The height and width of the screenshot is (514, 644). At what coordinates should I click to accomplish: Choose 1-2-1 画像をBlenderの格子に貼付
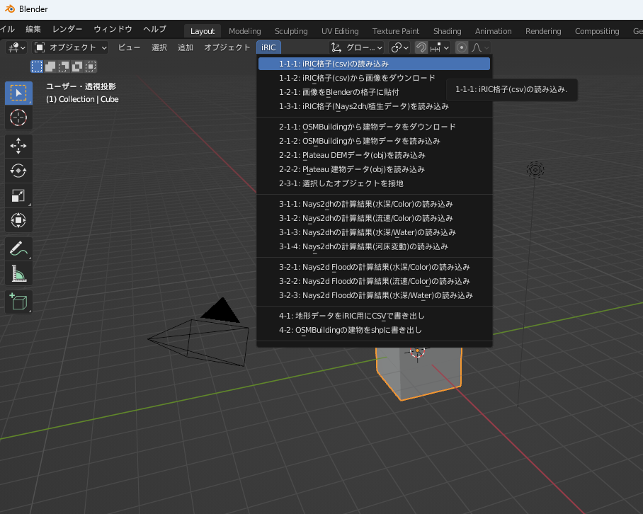374,92
